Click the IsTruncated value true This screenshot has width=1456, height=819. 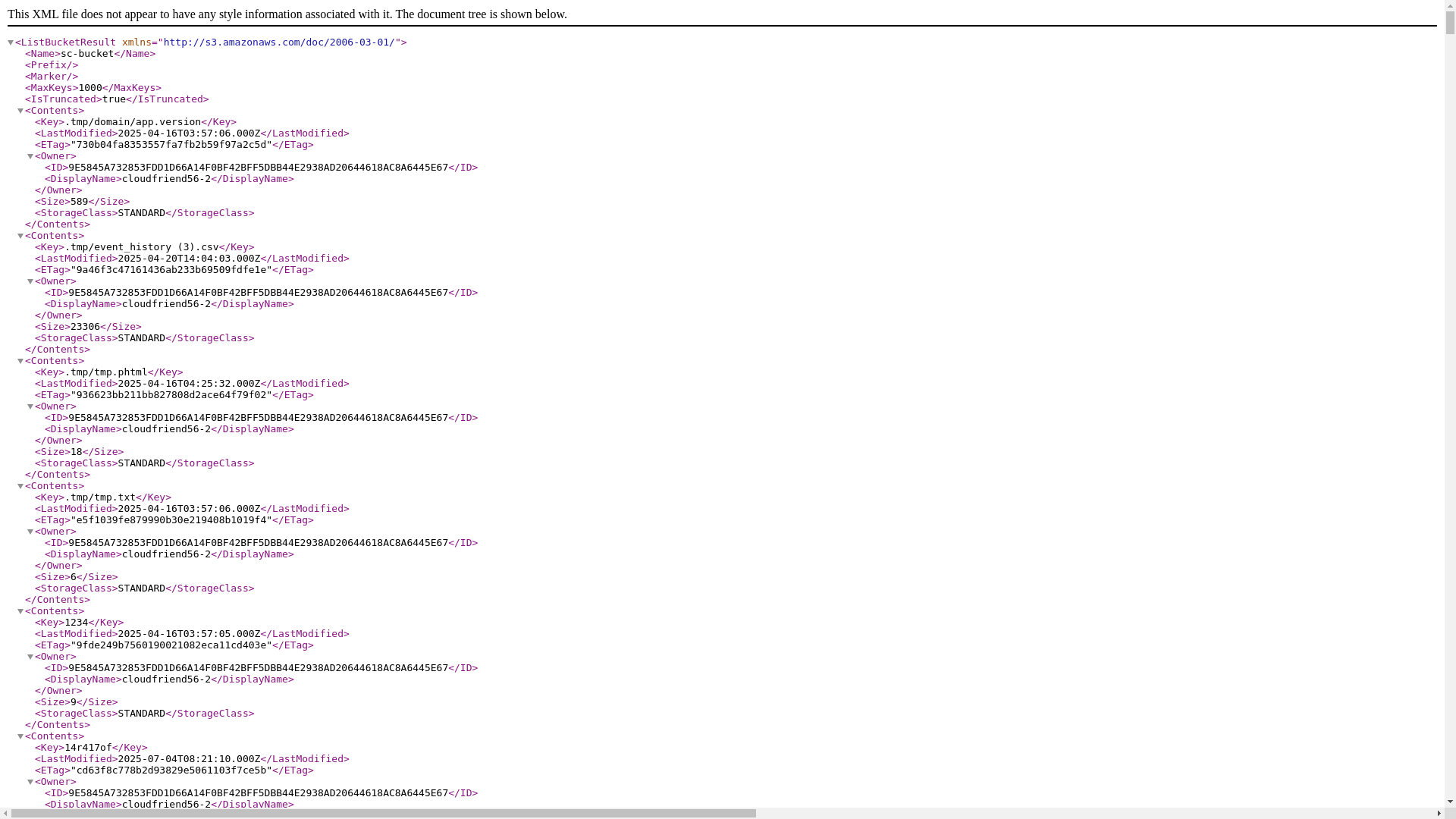pyautogui.click(x=114, y=99)
